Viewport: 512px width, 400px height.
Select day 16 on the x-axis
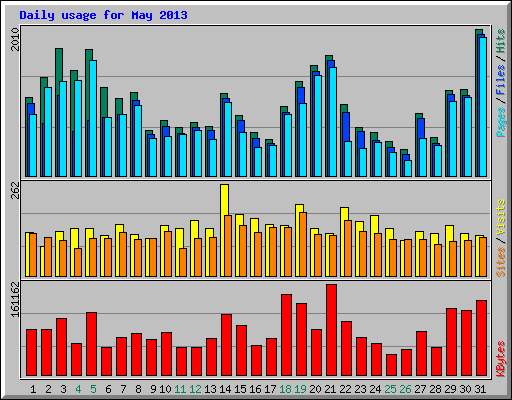tap(255, 389)
